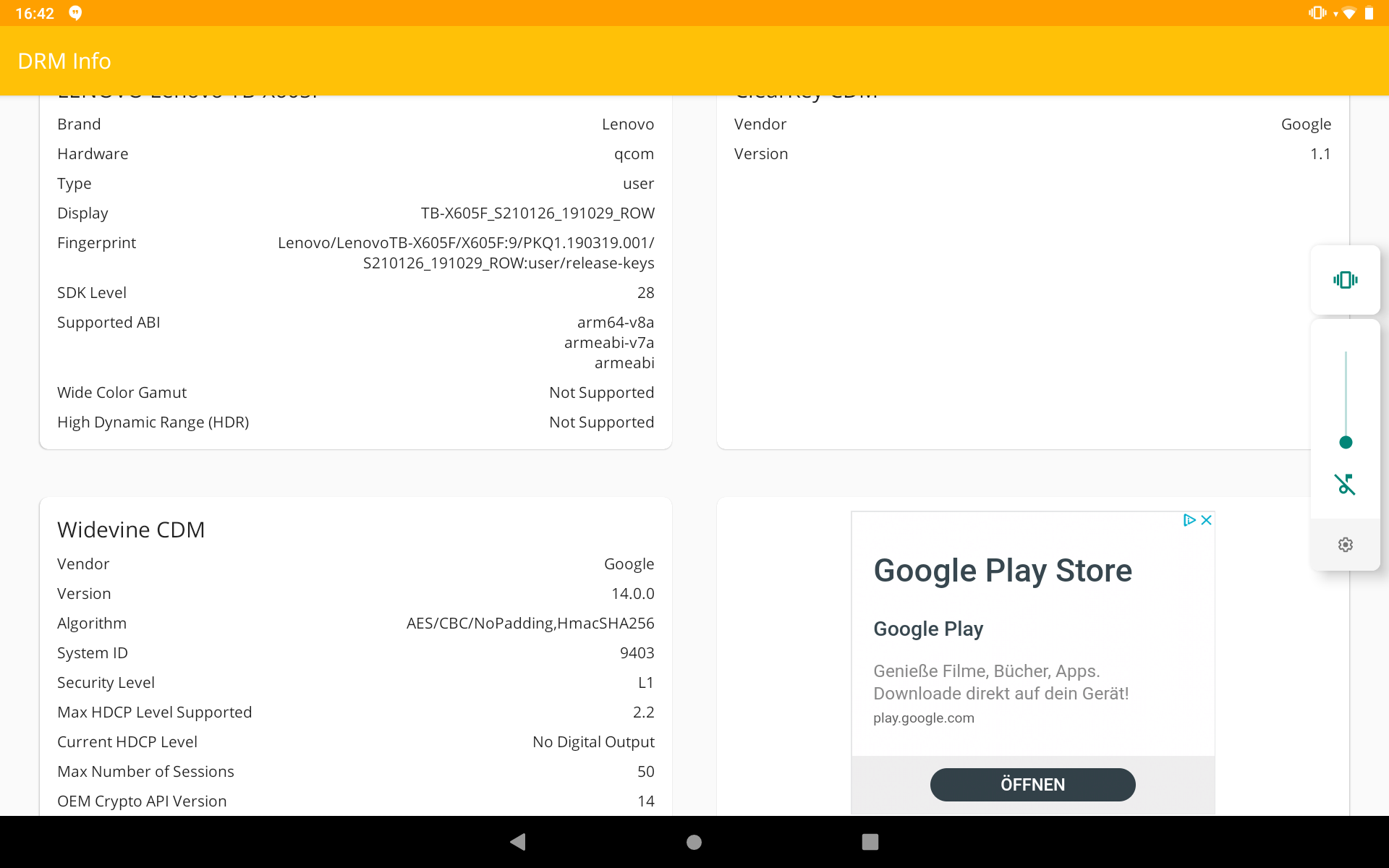
Task: Tap the vibrate status bar icon
Action: click(x=1317, y=13)
